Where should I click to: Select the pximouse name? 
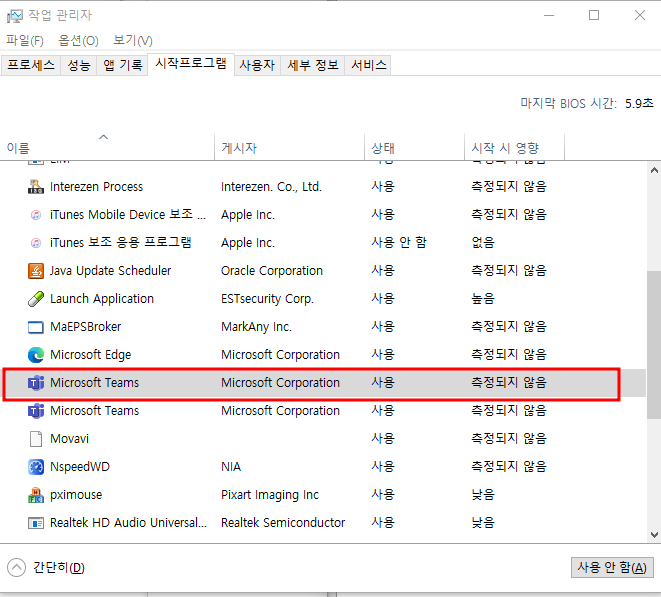pos(76,495)
